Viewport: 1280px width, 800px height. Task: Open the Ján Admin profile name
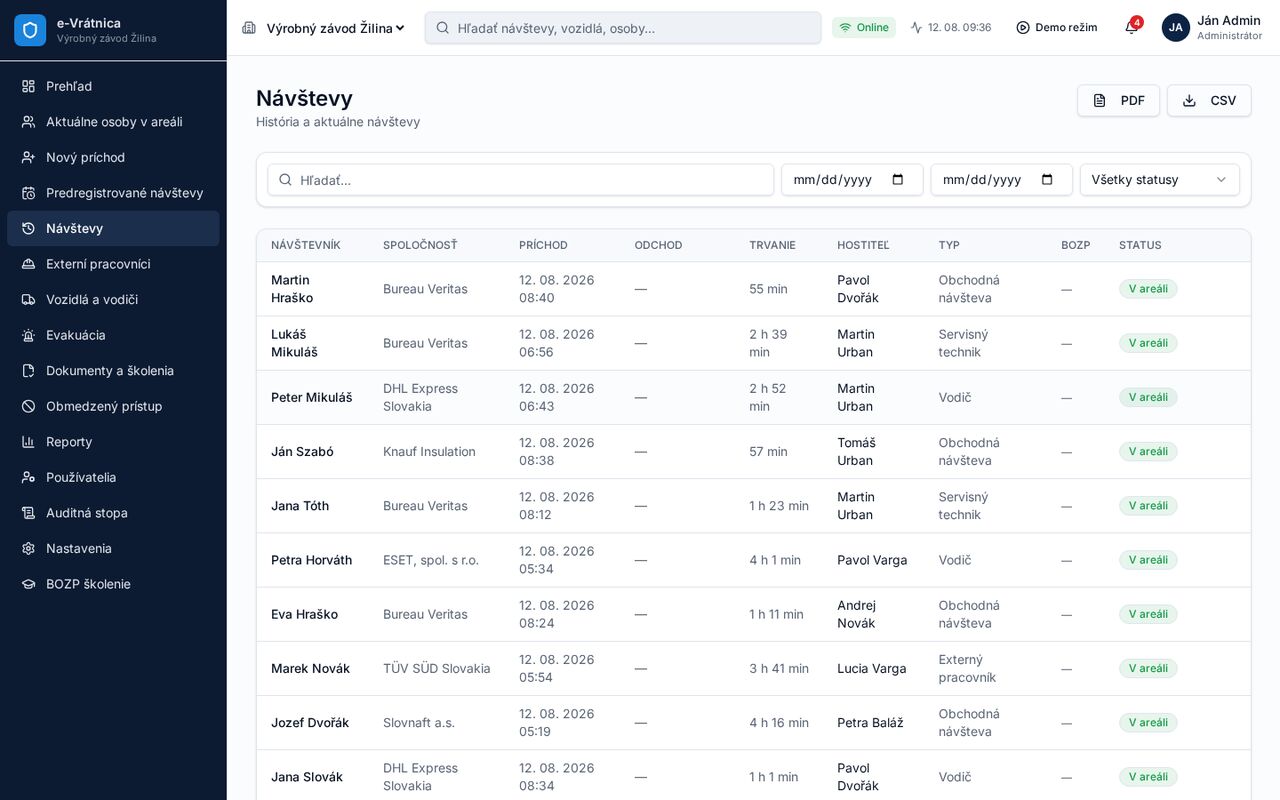click(1229, 20)
